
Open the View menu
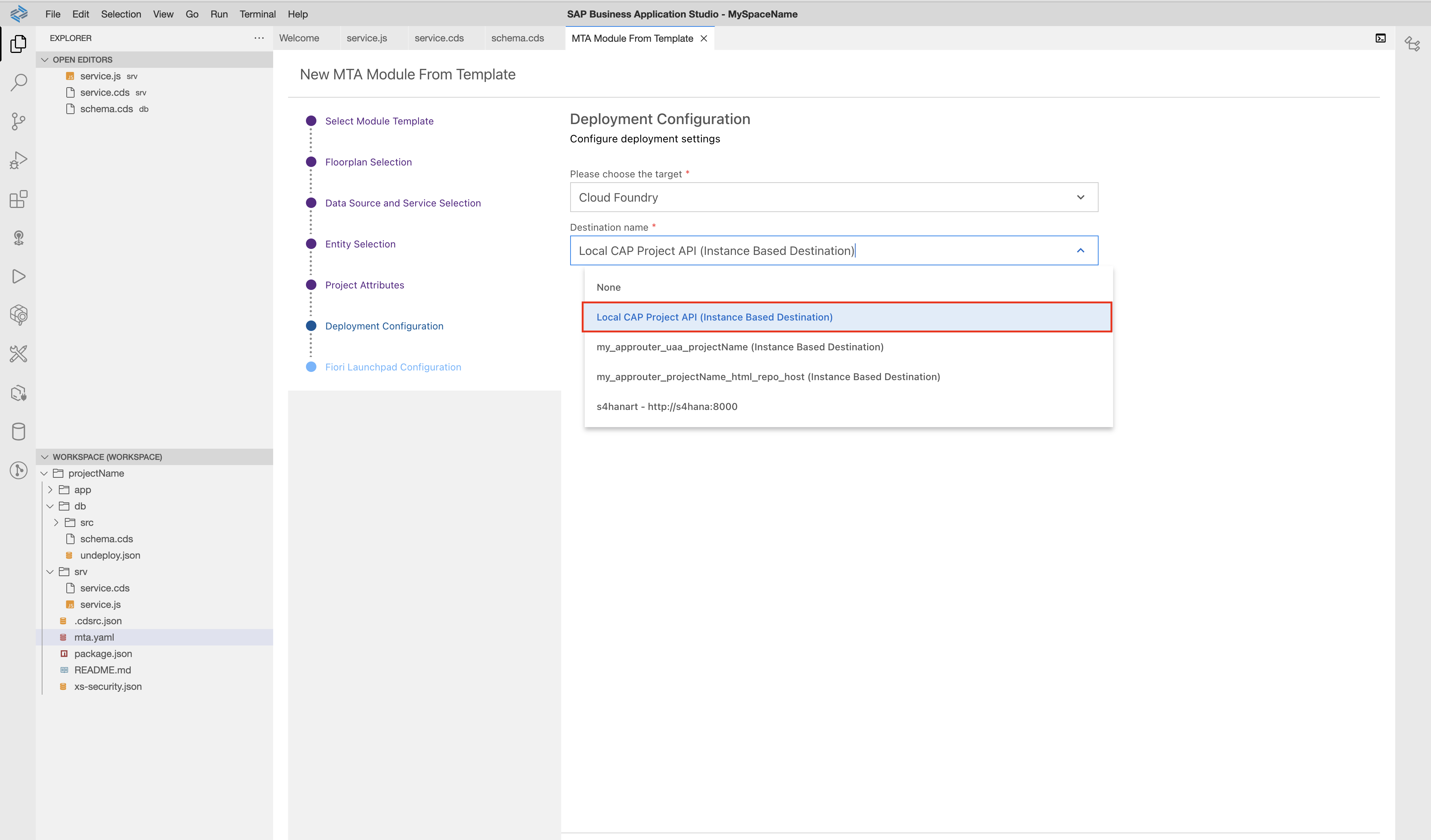(163, 14)
